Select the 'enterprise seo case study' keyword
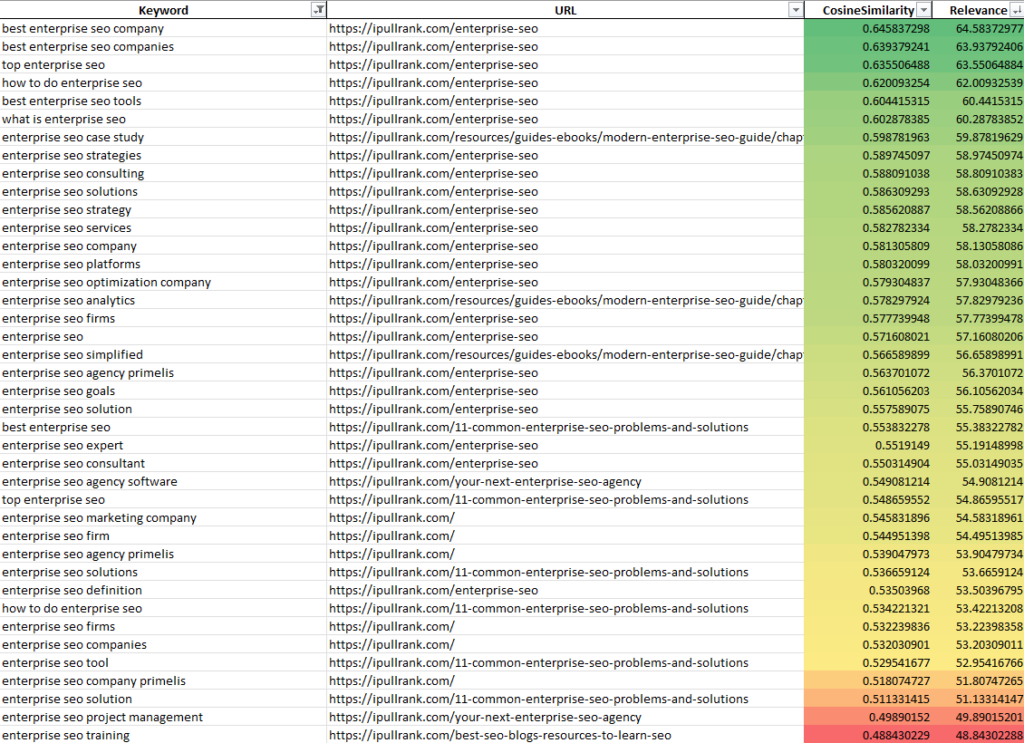 coord(73,137)
